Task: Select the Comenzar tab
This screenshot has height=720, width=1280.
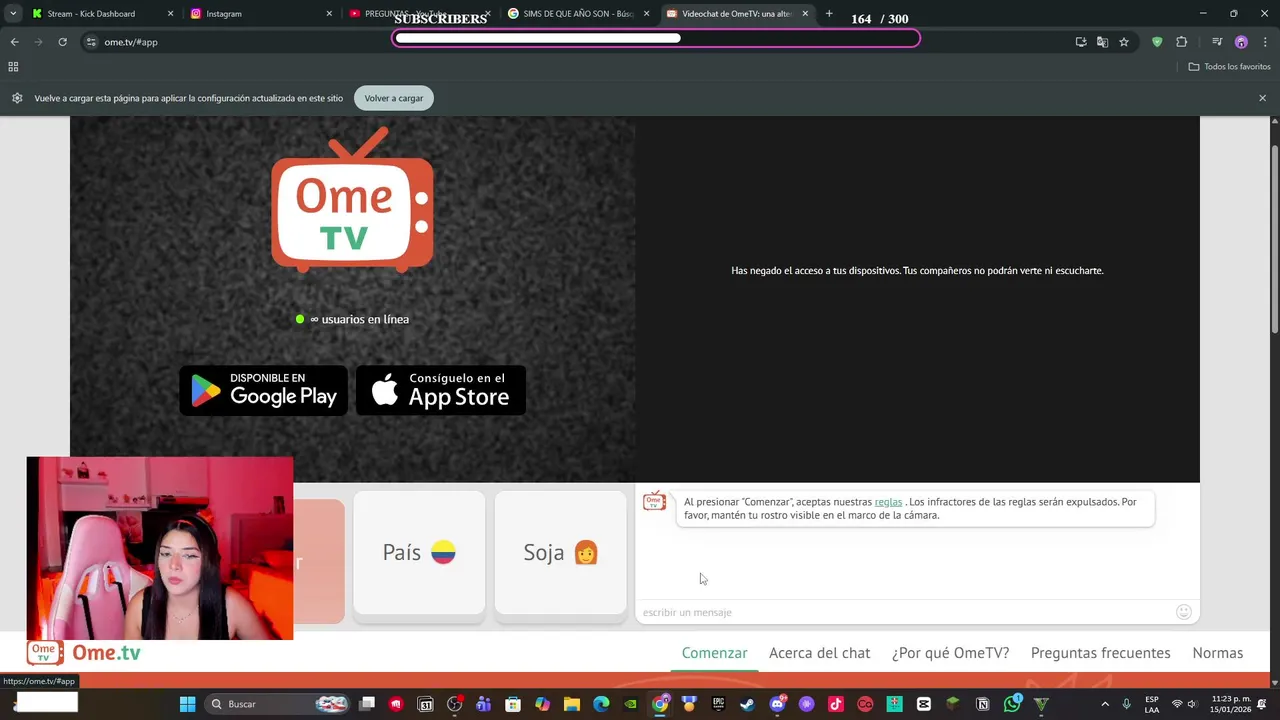Action: click(x=714, y=653)
